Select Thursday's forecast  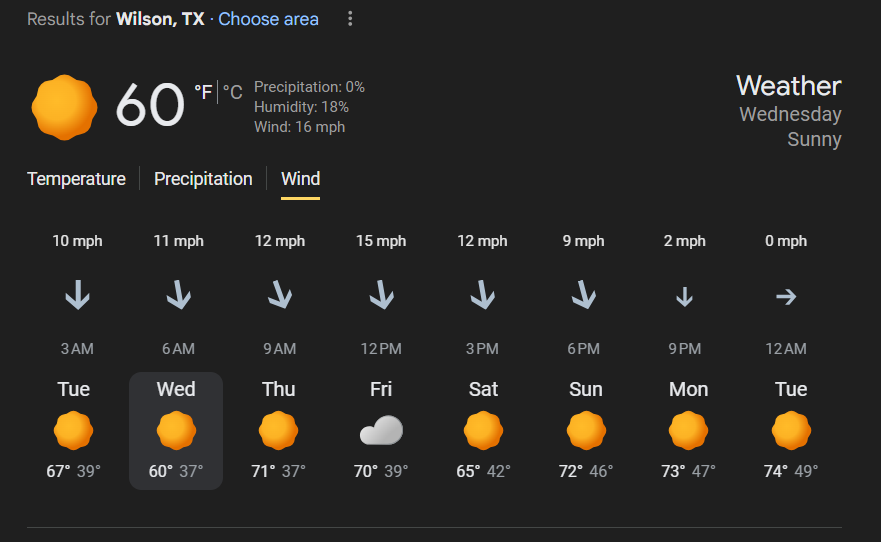(x=279, y=430)
